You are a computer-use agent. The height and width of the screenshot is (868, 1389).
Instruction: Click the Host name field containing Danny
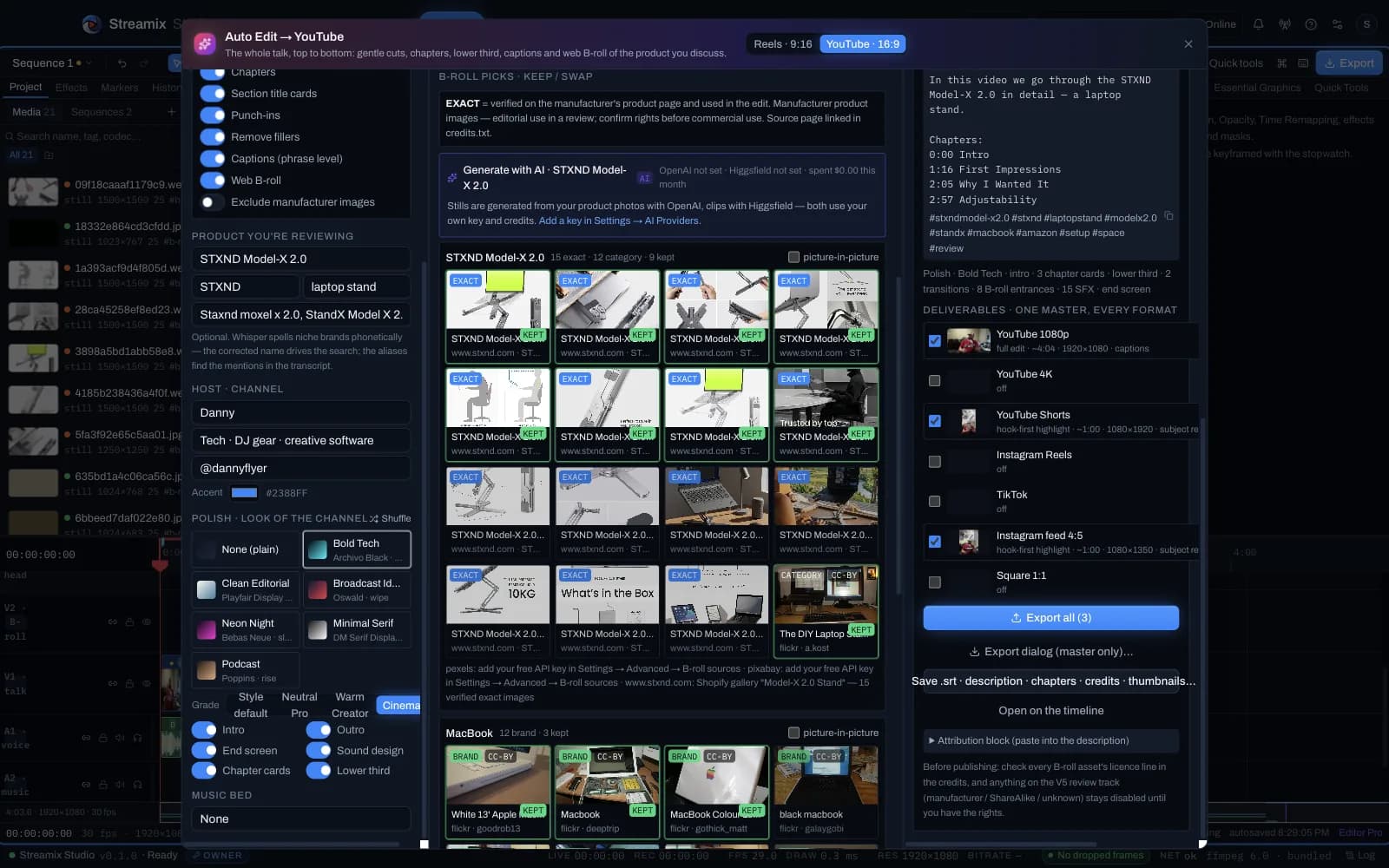tap(300, 413)
